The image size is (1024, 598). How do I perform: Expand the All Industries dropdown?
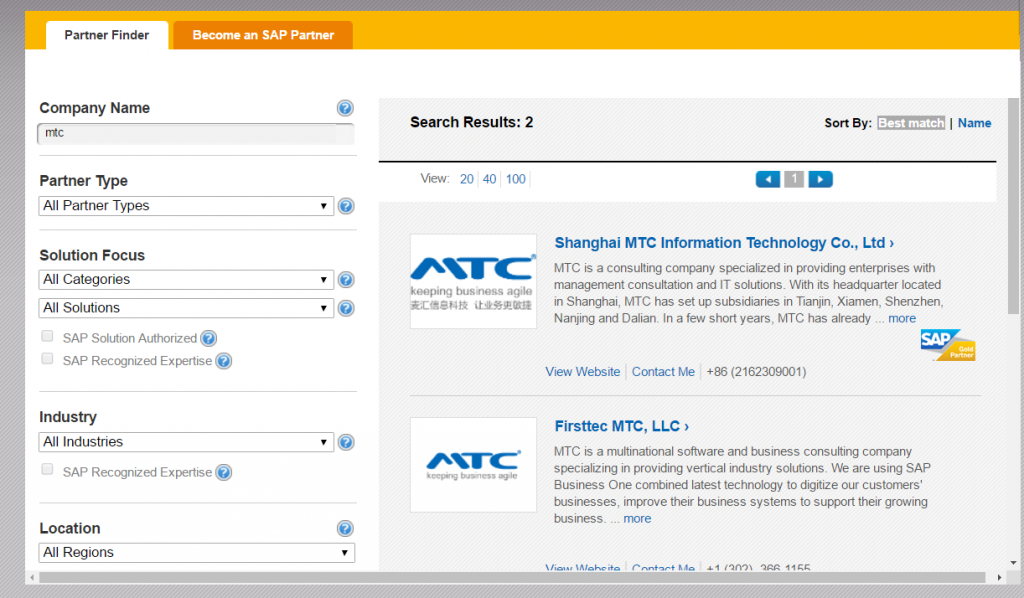(x=186, y=442)
